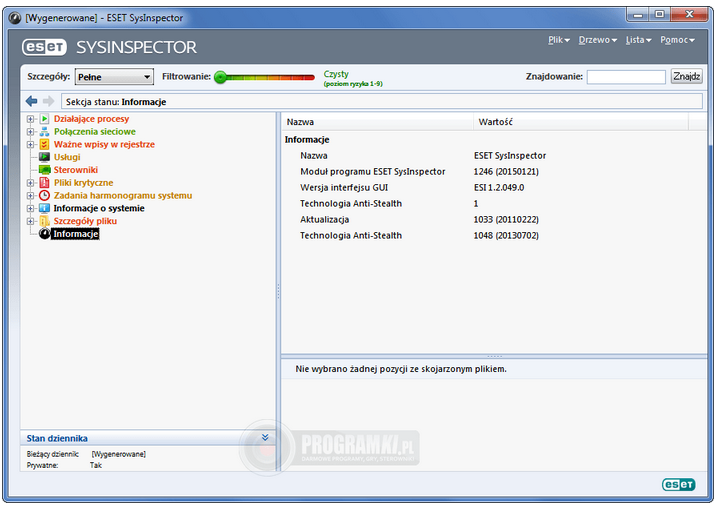
Task: Open the Drzewo menu
Action: [x=598, y=40]
